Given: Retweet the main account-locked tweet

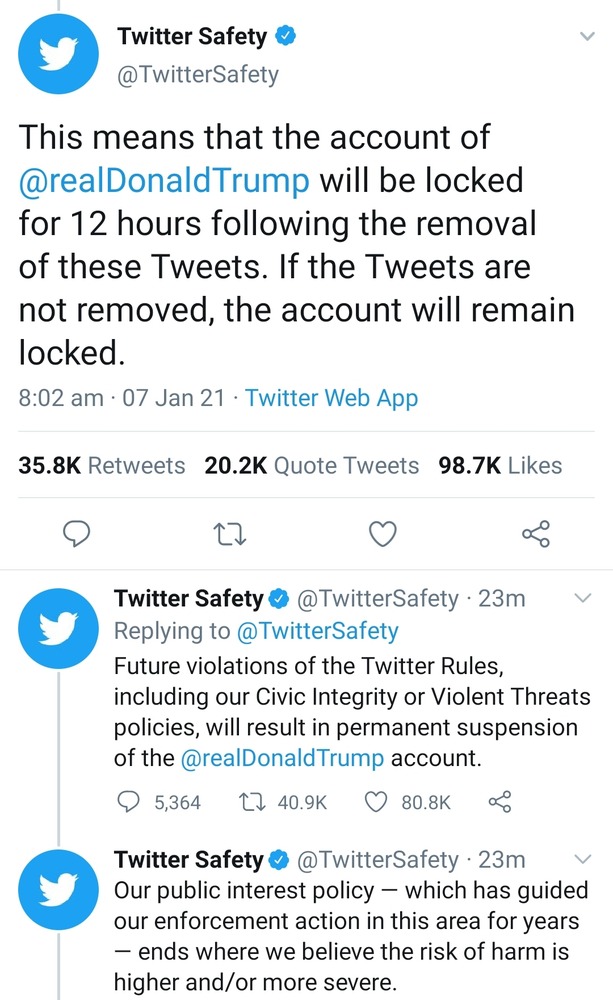Looking at the screenshot, I should point(230,534).
